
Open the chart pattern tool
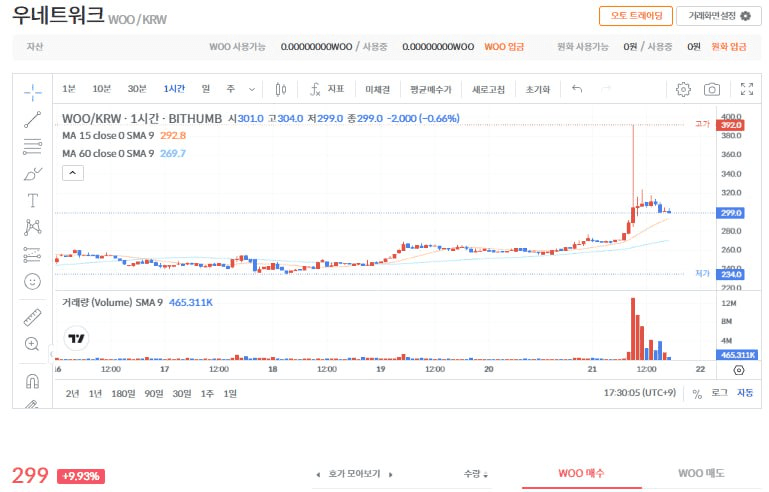click(x=33, y=227)
